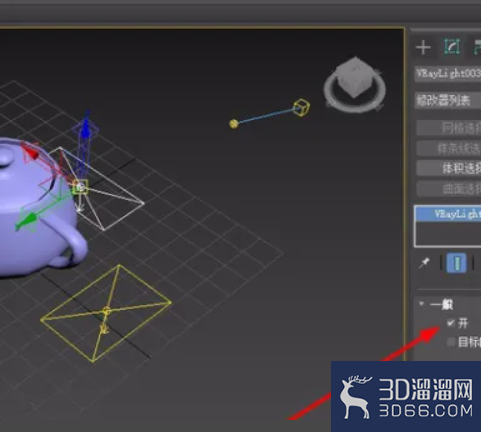Click the 体积选择 button
The height and width of the screenshot is (432, 481).
coord(449,168)
